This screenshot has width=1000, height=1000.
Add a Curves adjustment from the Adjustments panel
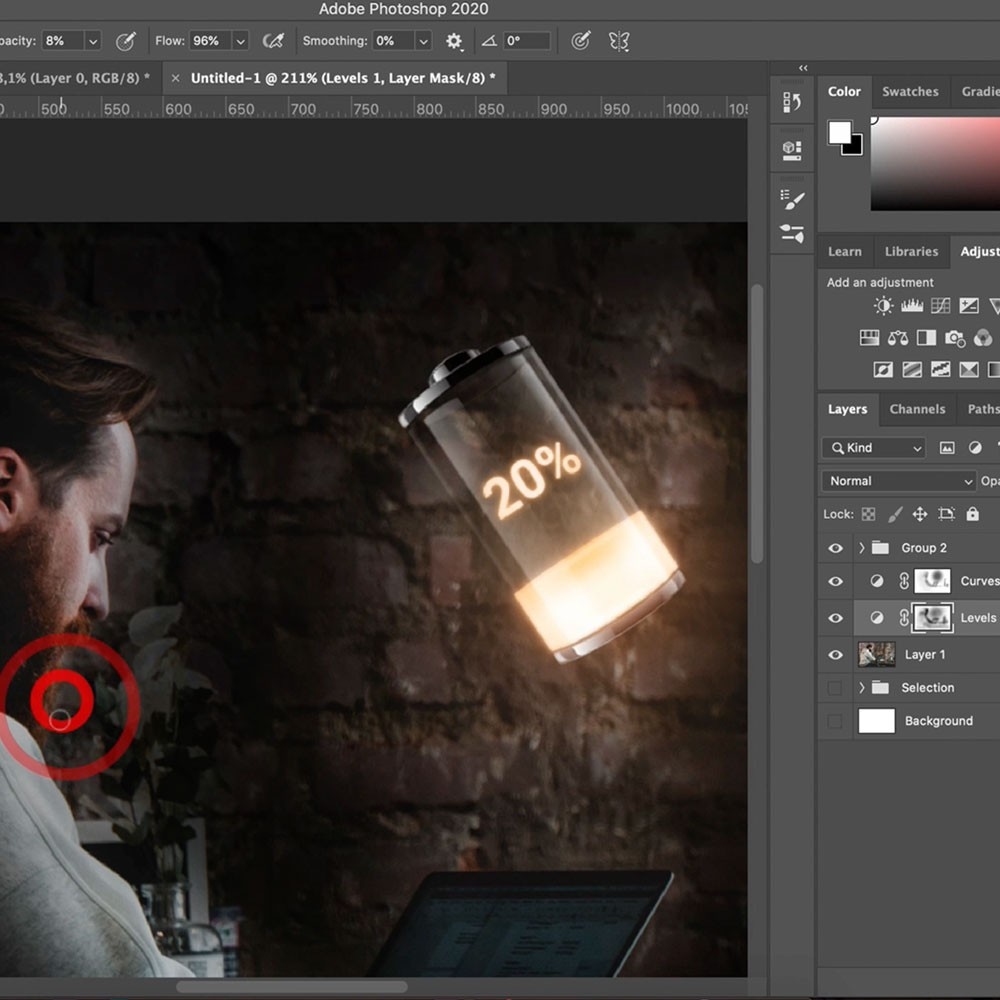(940, 306)
